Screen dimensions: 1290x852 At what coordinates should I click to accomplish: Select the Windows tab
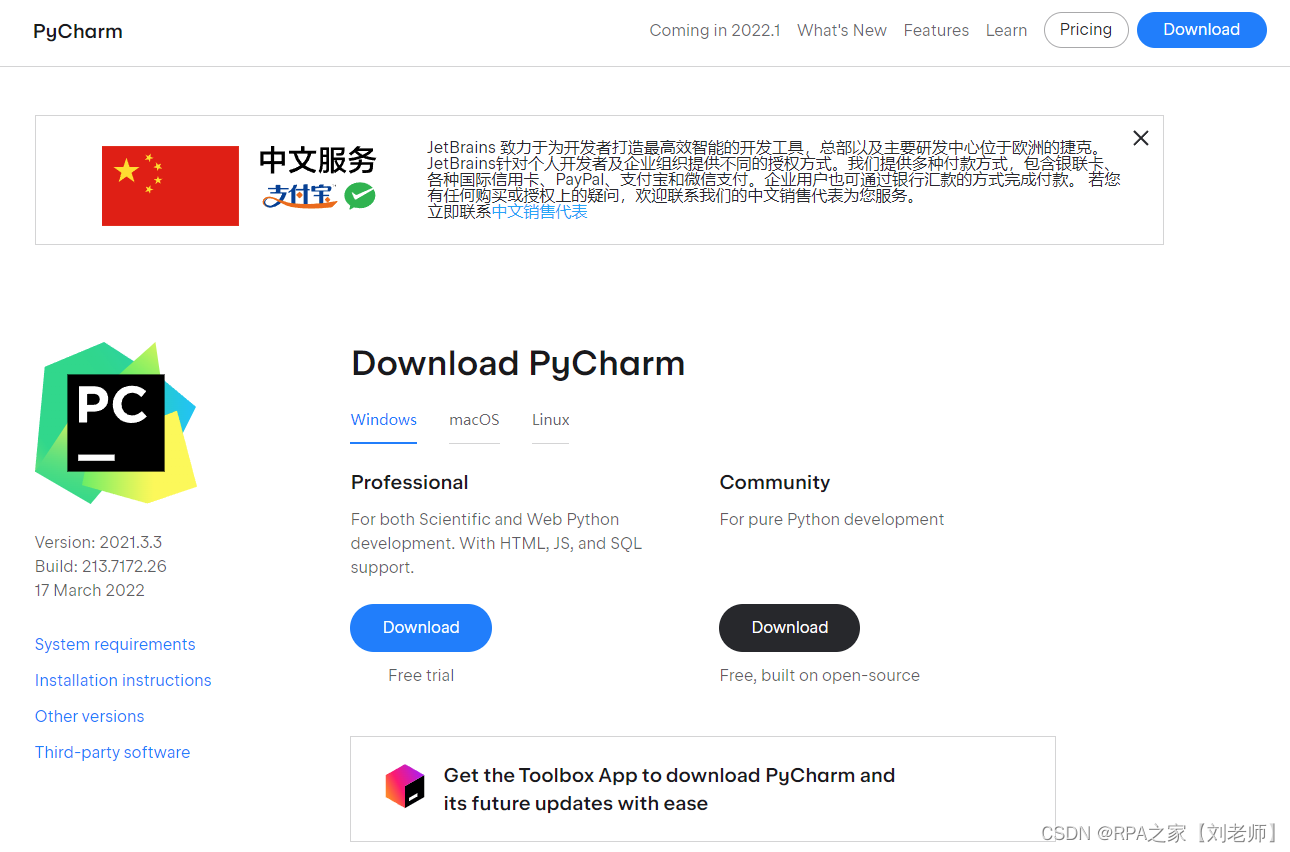384,420
